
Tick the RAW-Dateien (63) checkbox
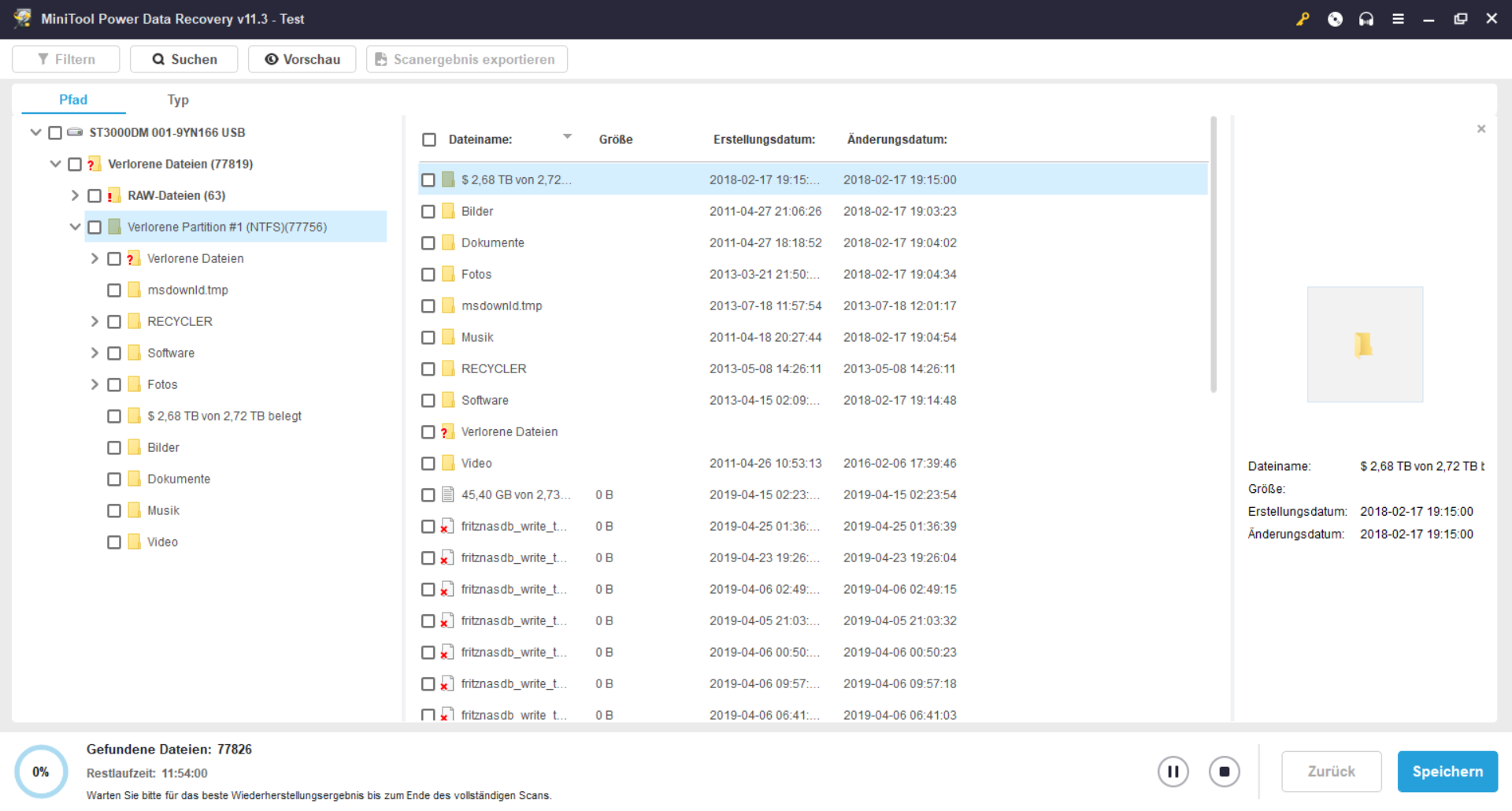coord(94,195)
